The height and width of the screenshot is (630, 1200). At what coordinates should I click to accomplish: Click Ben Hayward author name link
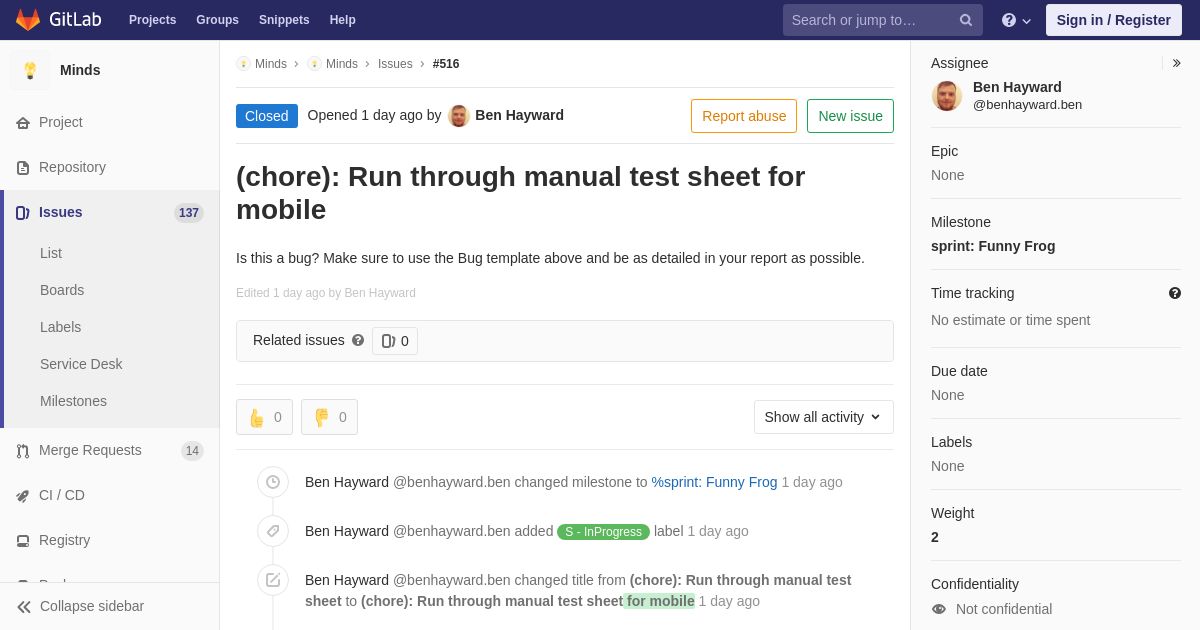click(519, 115)
